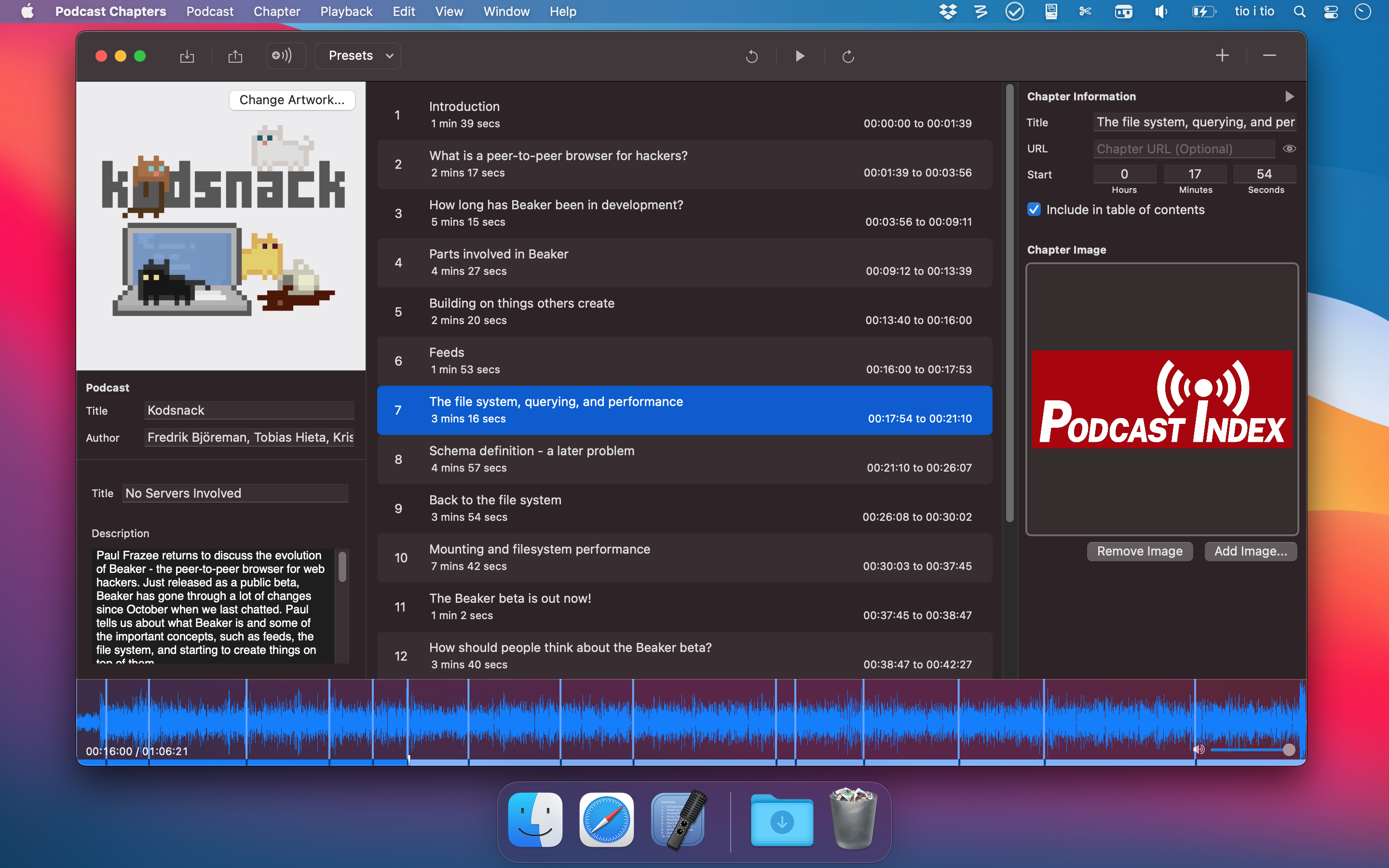
Task: Expand the Presets dropdown menu
Action: point(362,55)
